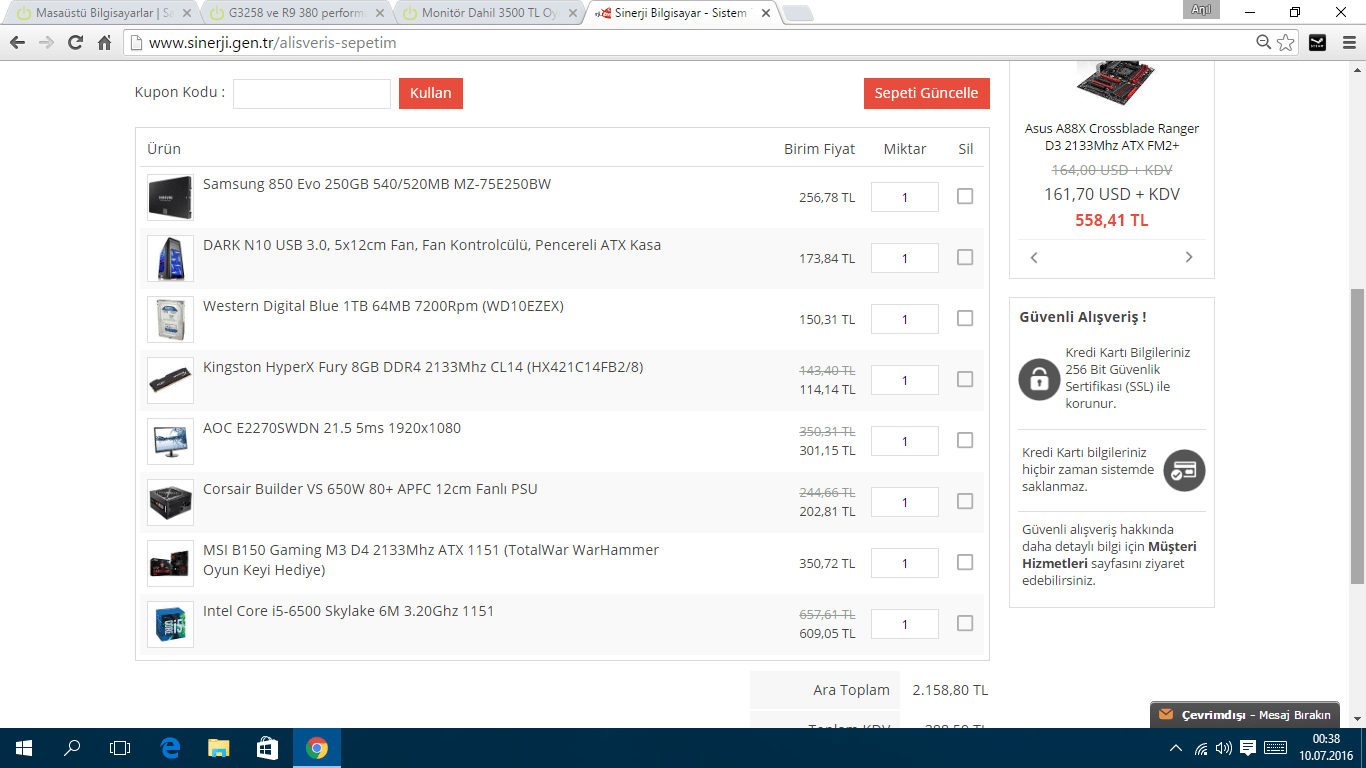
Task: Click the Intel Core i5 box thumbnail
Action: 170,624
